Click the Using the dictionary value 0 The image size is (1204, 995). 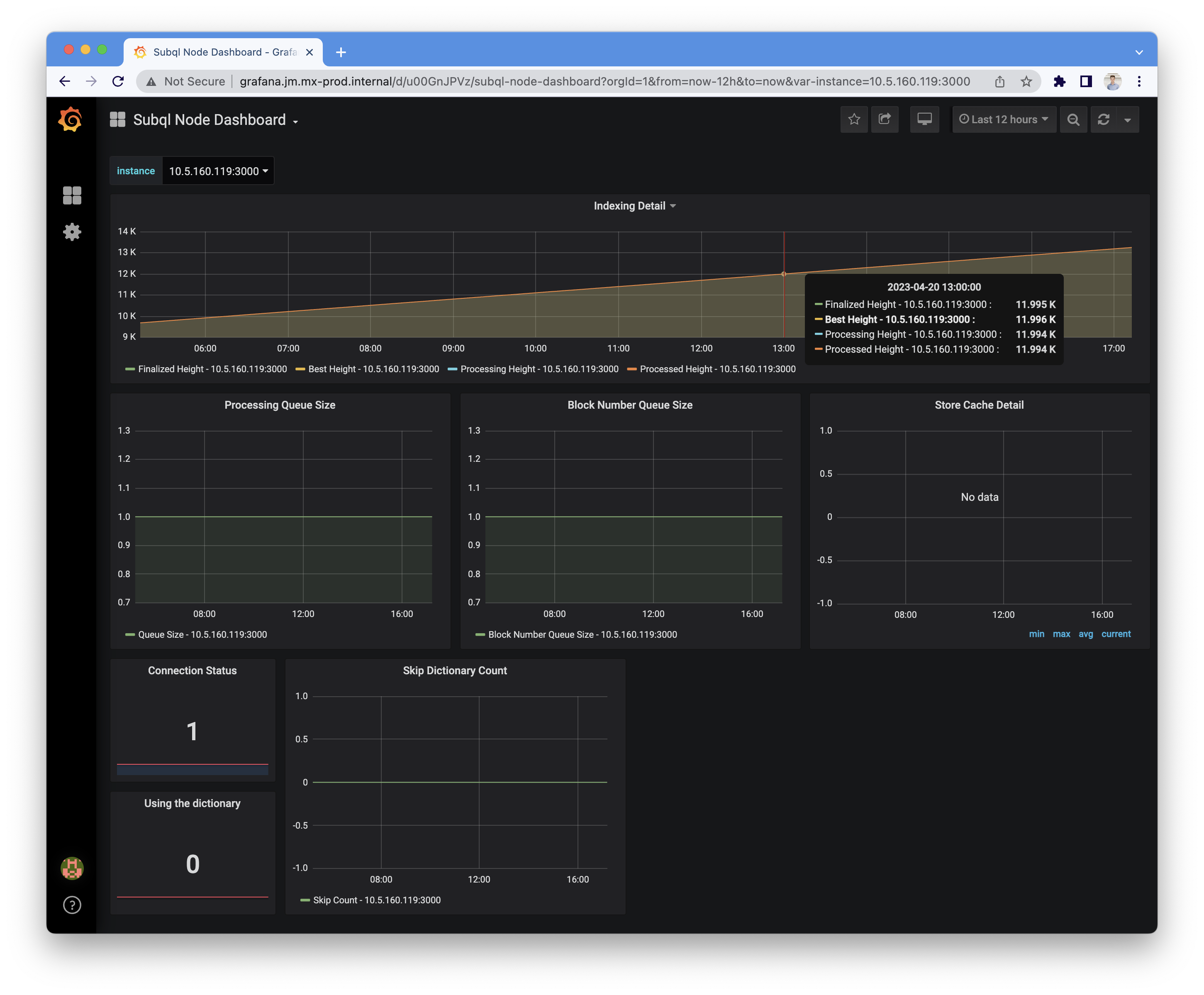(192, 864)
